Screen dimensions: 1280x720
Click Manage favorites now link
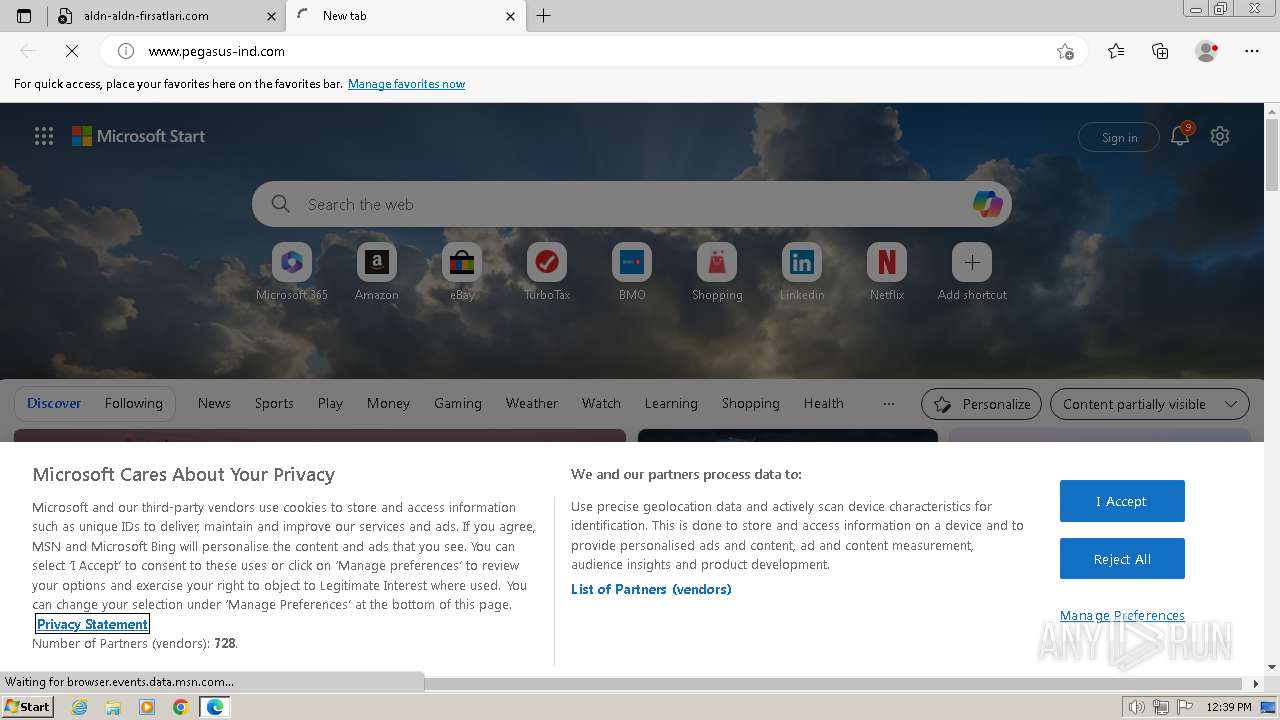click(406, 84)
